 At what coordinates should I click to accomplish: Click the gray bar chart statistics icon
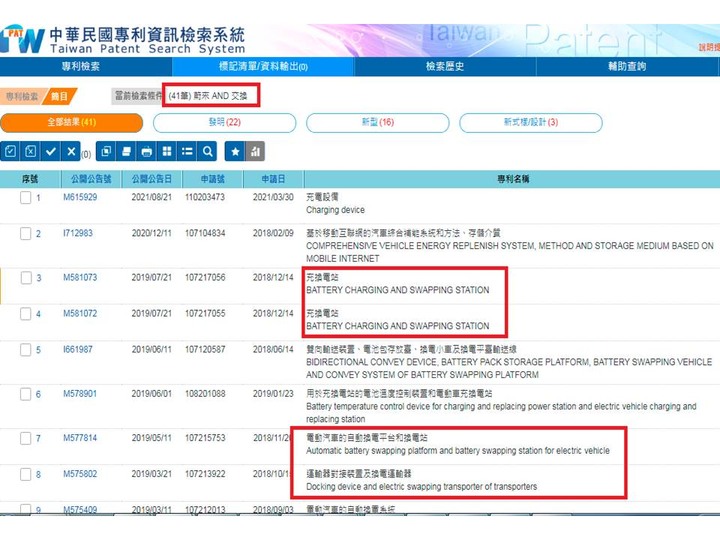point(255,151)
